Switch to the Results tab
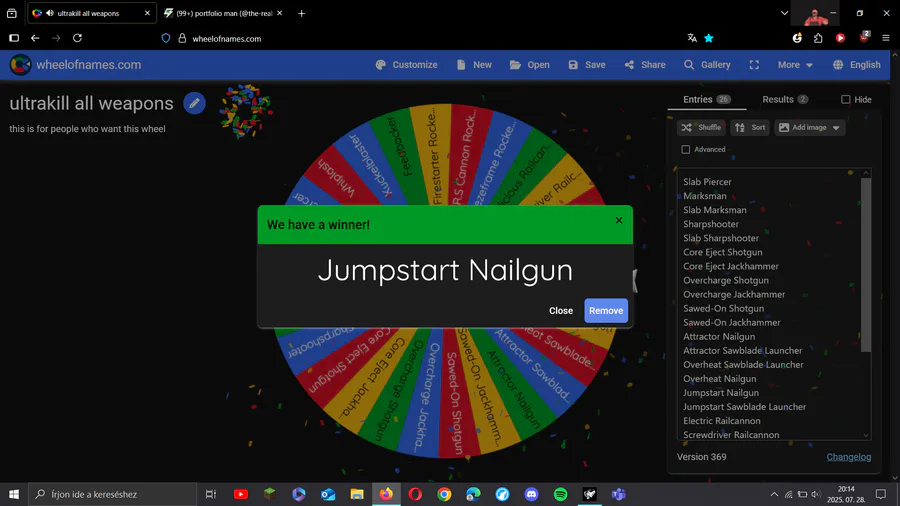900x506 pixels. (785, 99)
